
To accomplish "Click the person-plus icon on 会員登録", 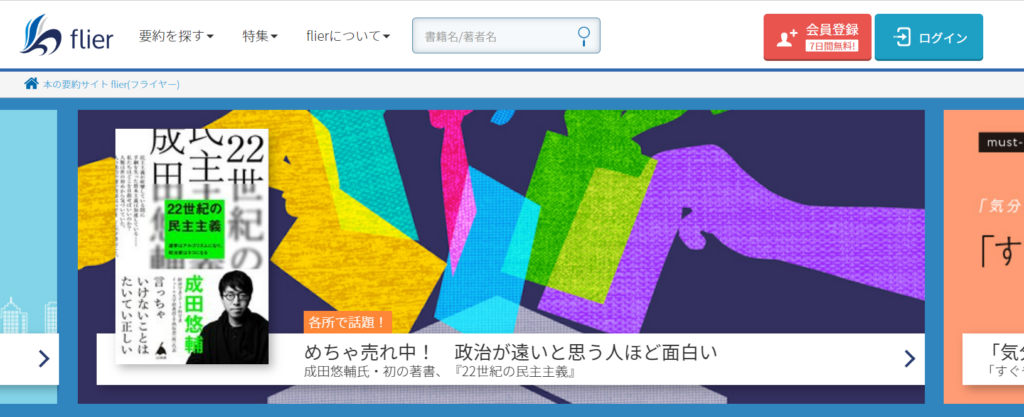I will pos(787,38).
